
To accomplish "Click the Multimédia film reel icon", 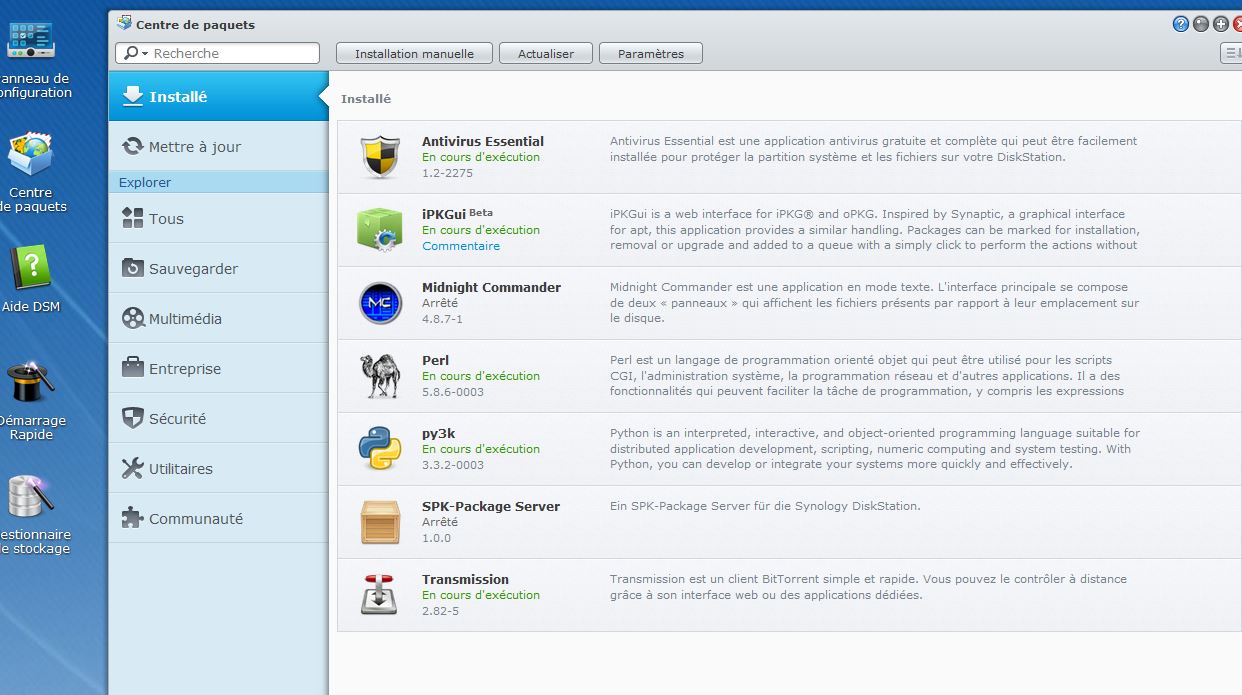I will pyautogui.click(x=132, y=318).
